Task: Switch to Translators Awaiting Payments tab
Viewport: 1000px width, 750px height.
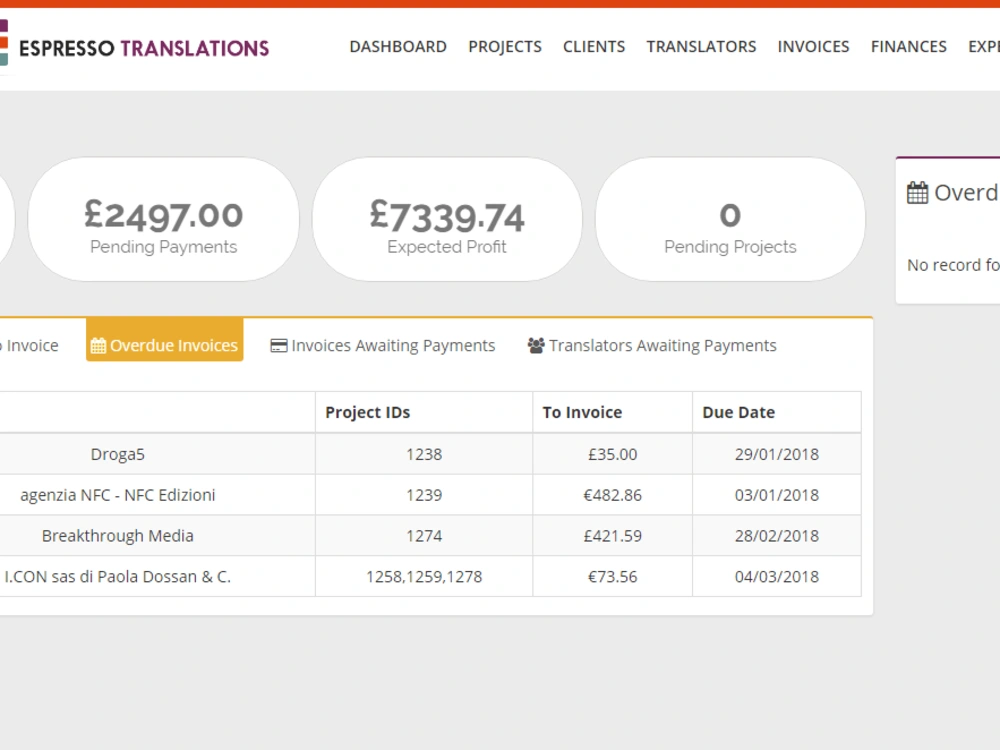Action: point(652,346)
